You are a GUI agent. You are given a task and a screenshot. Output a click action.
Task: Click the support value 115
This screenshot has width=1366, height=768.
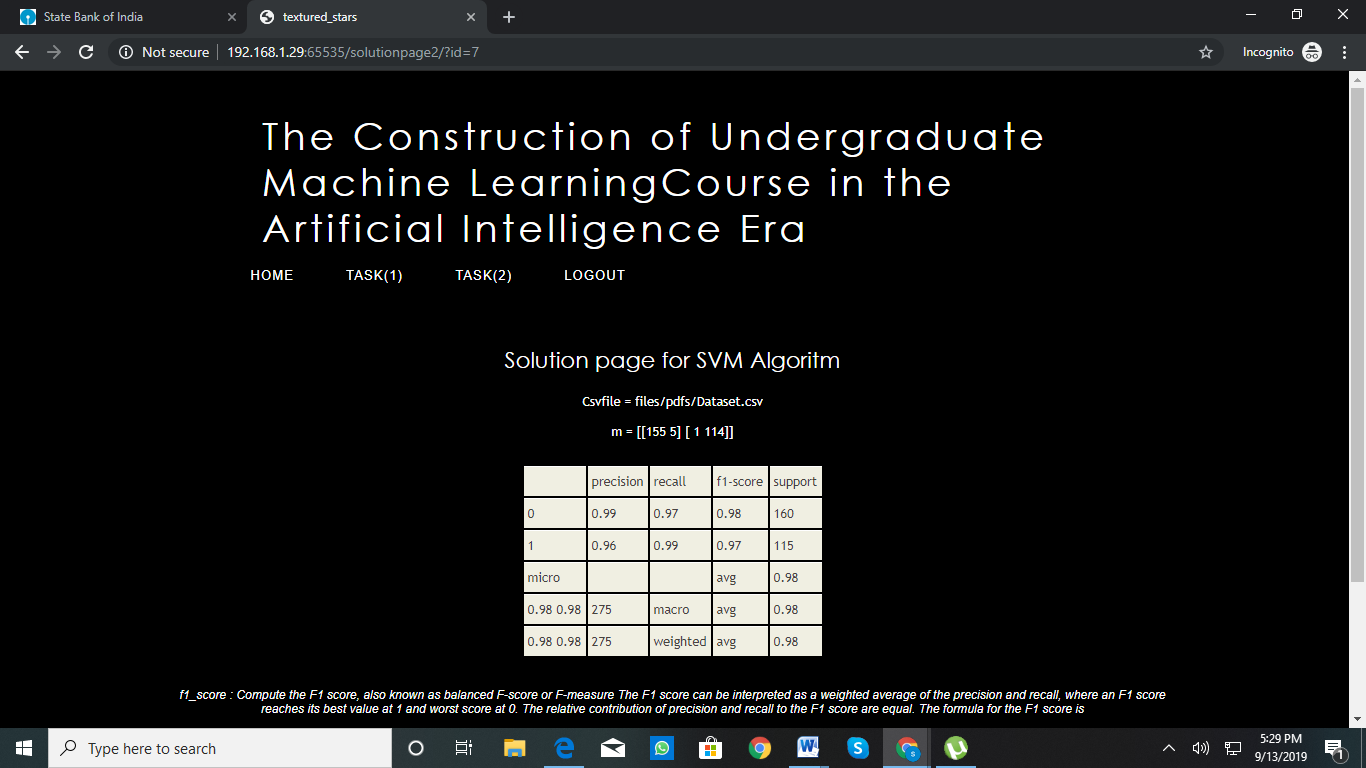tap(795, 545)
